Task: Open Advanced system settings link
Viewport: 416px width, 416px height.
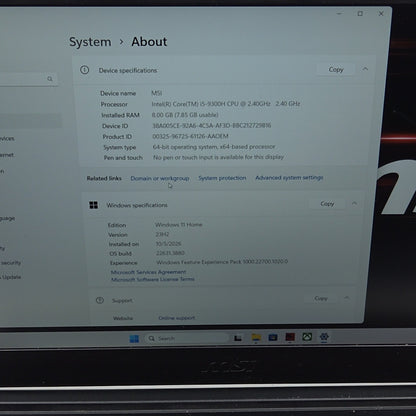Action: pyautogui.click(x=289, y=178)
